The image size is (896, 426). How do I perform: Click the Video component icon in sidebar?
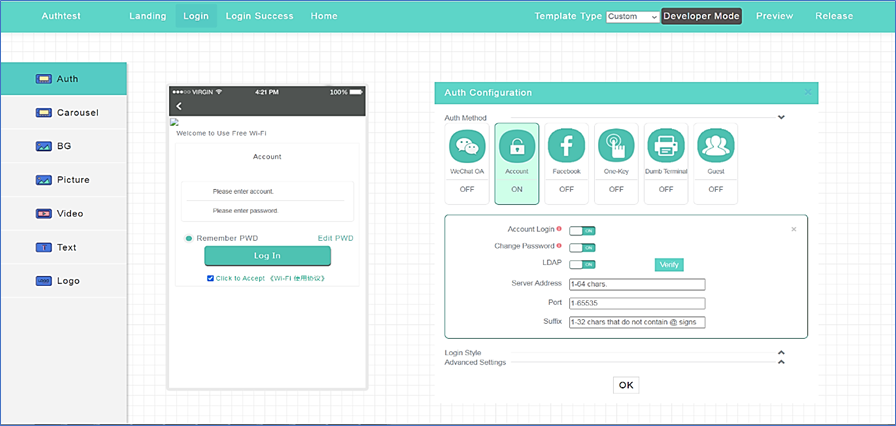pyautogui.click(x=43, y=214)
